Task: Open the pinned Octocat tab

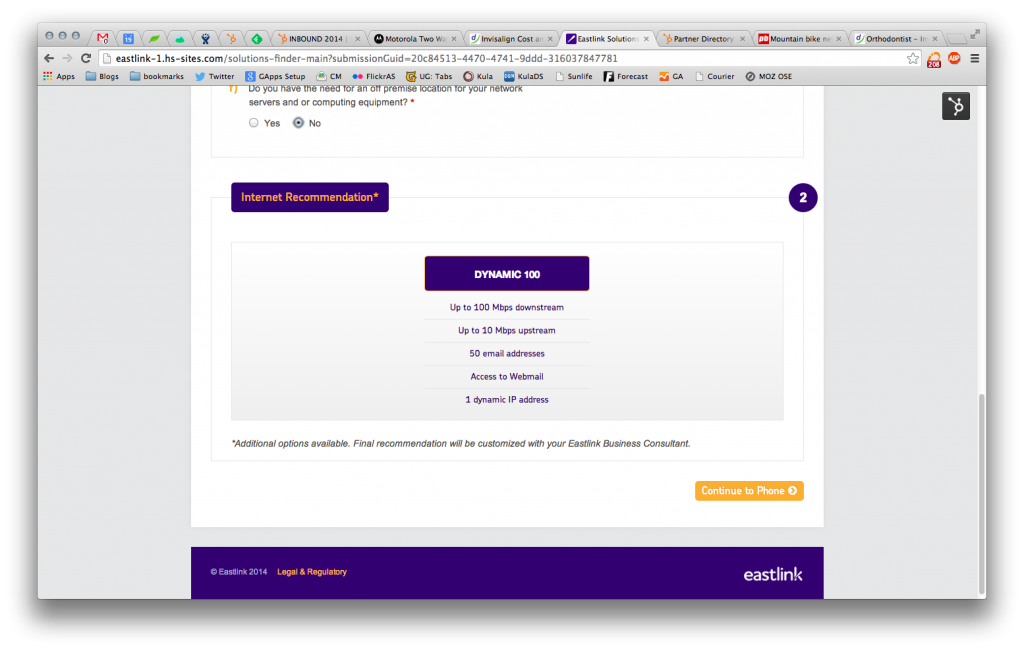Action: [x=206, y=39]
